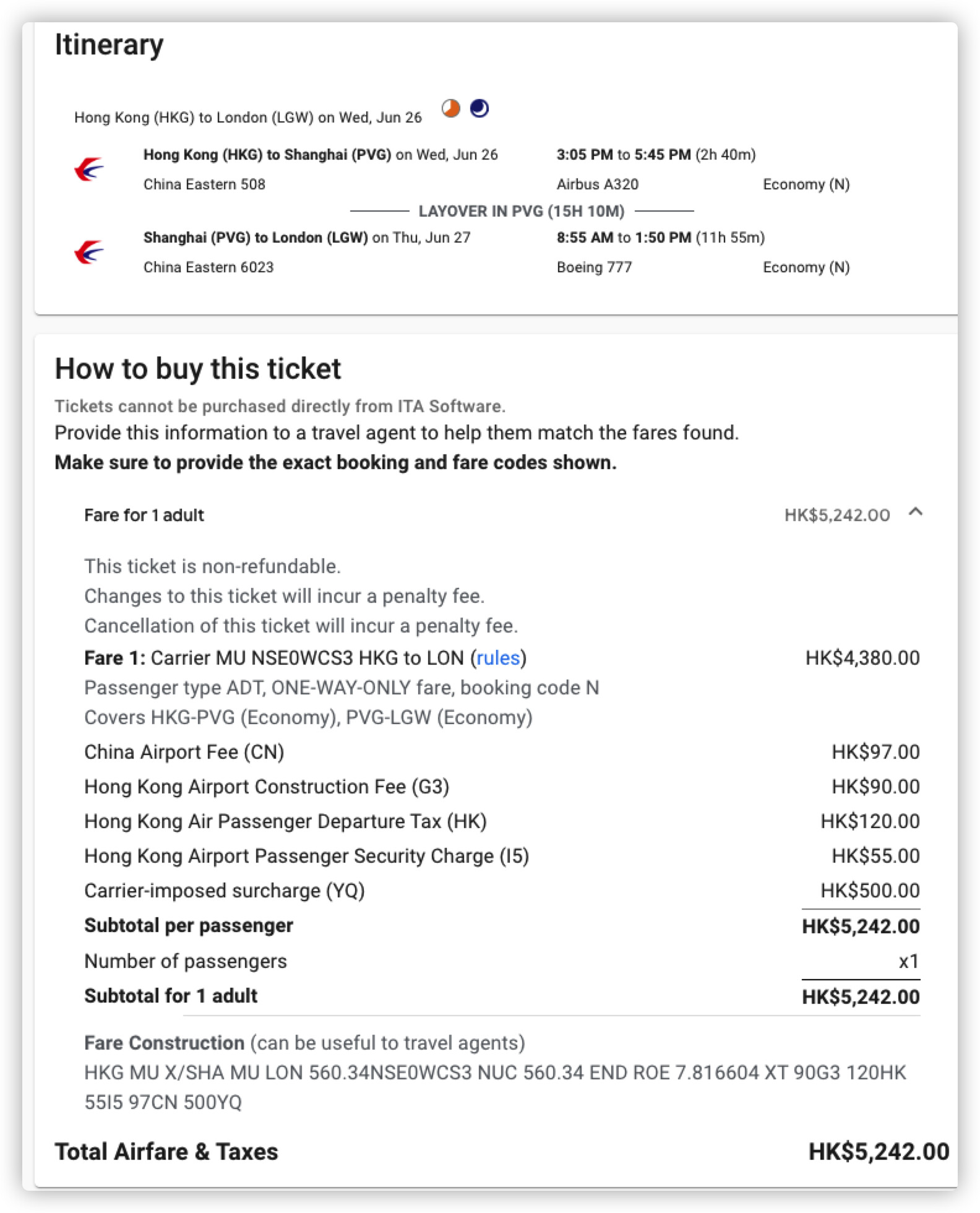Click the Carrier-imposed surcharge (YQ) row
Image resolution: width=980 pixels, height=1213 pixels.
click(225, 891)
